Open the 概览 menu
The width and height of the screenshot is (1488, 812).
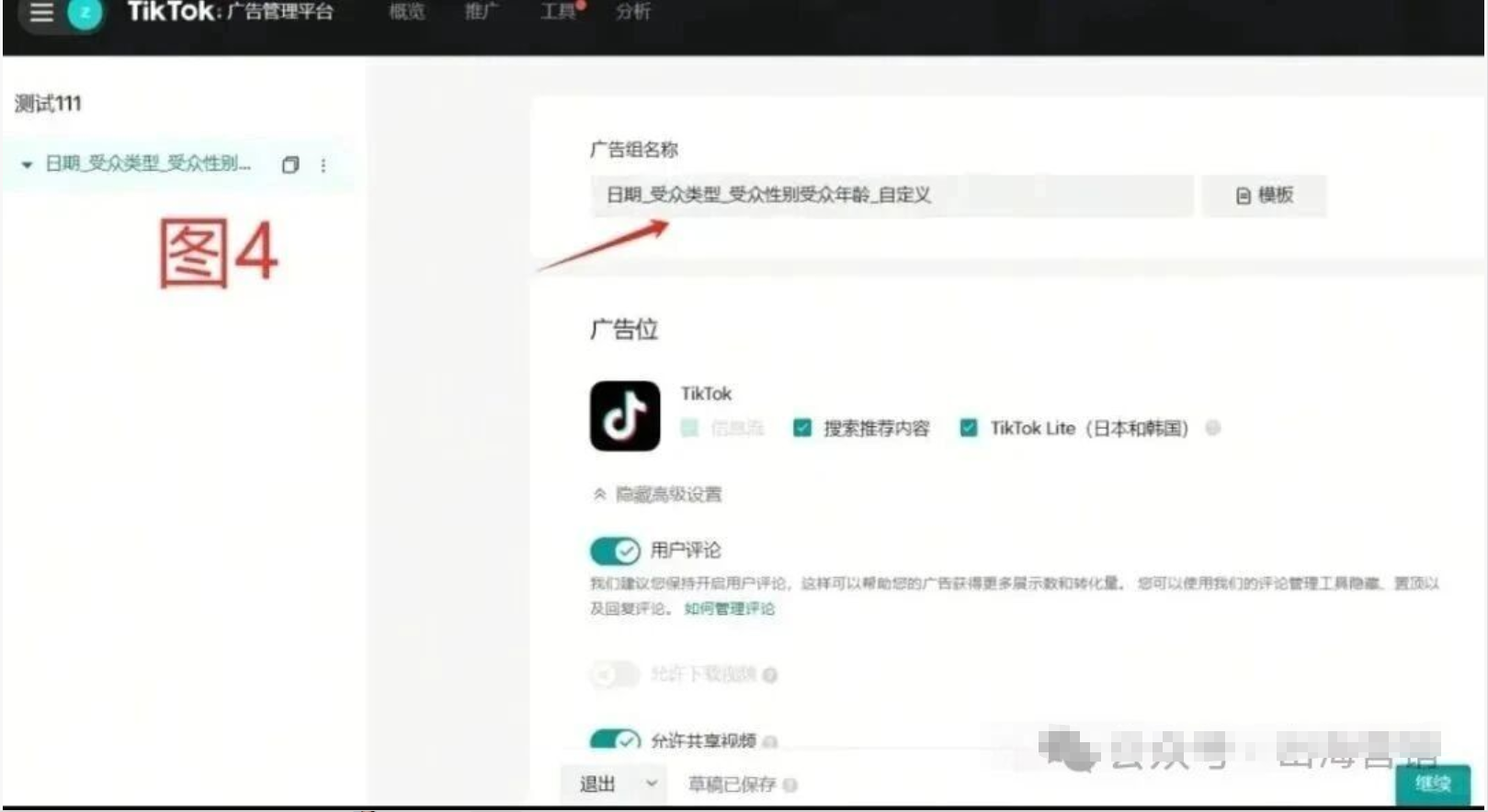coord(406,12)
